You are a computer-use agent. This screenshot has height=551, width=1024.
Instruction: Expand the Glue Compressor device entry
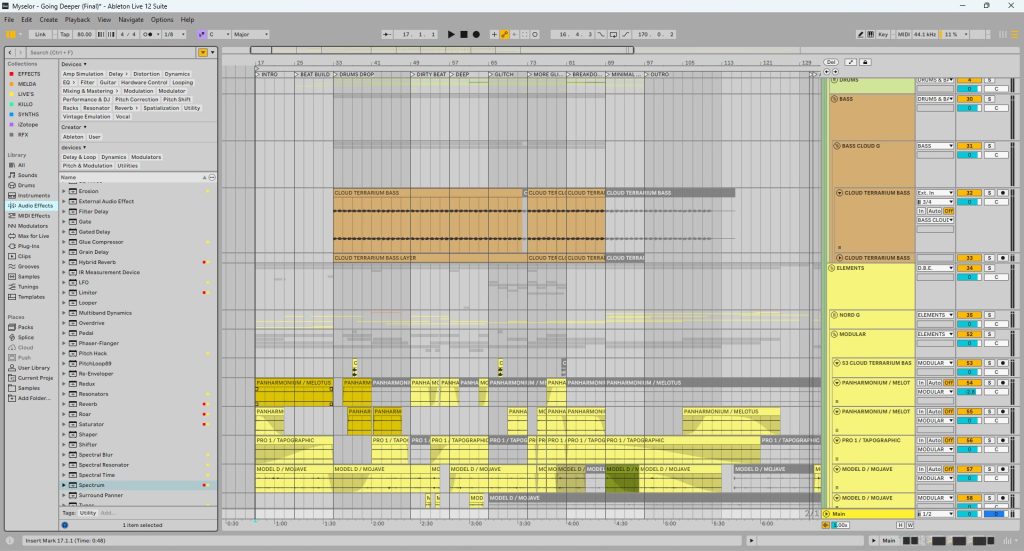(64, 242)
